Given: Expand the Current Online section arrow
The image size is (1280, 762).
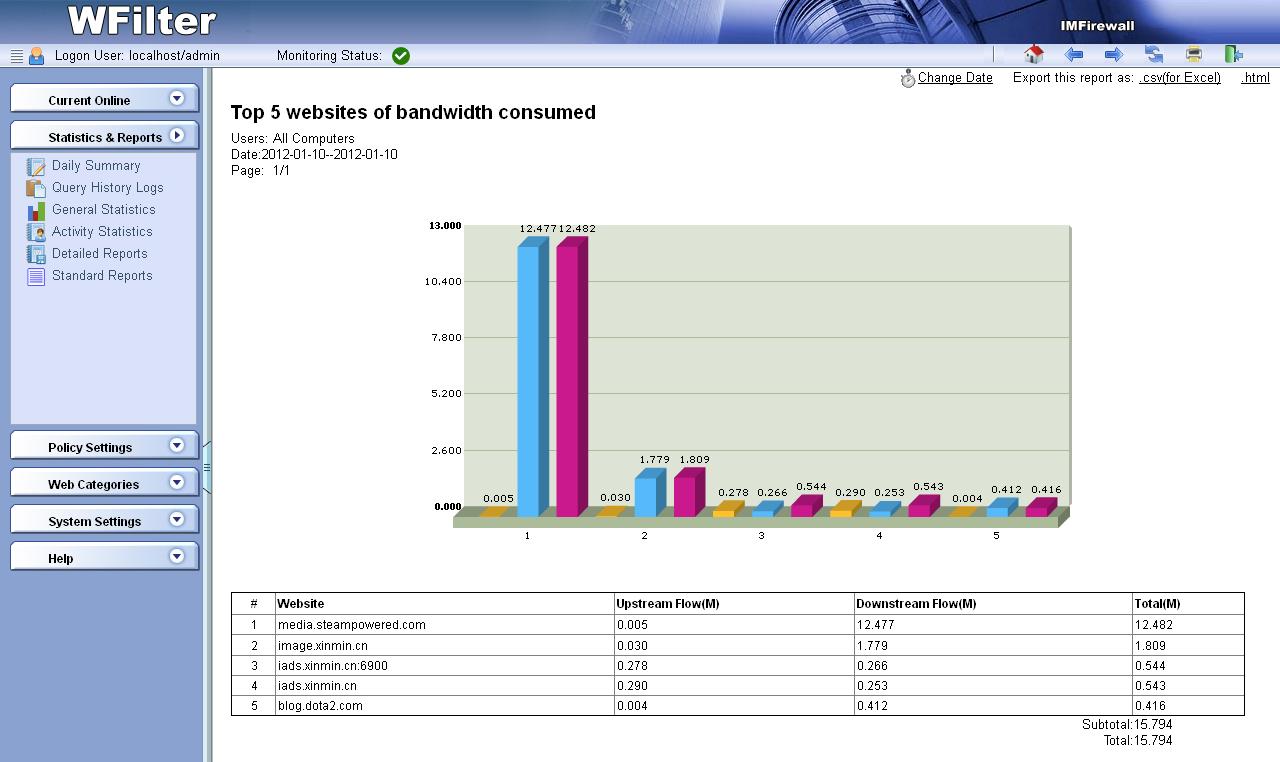Looking at the screenshot, I should (177, 98).
